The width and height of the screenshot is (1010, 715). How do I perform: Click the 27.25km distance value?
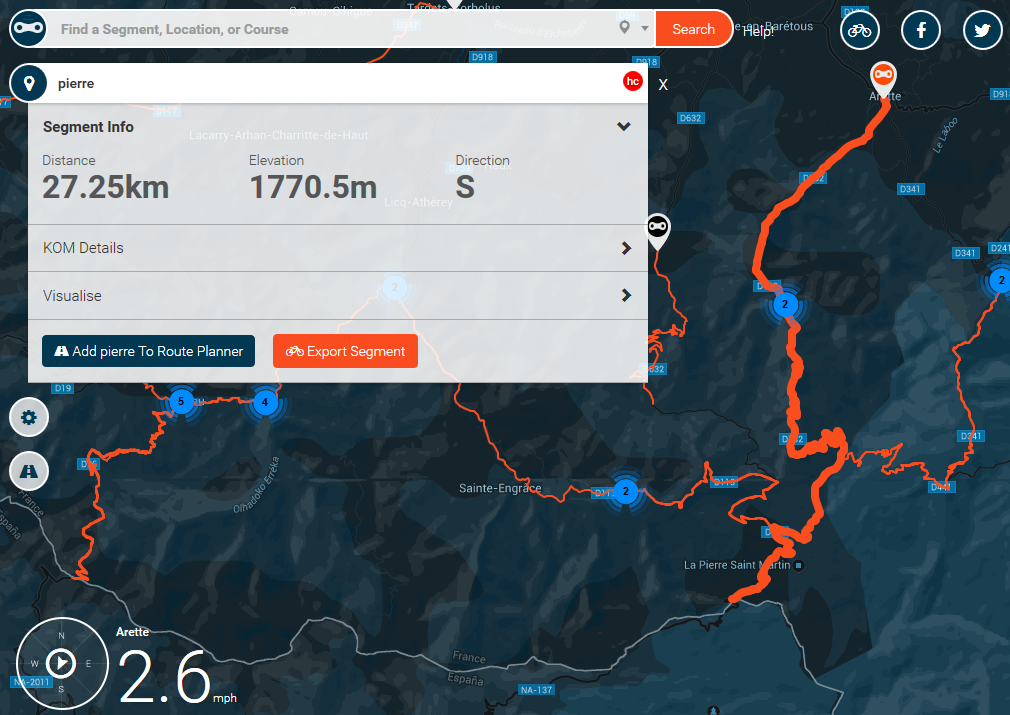point(106,187)
